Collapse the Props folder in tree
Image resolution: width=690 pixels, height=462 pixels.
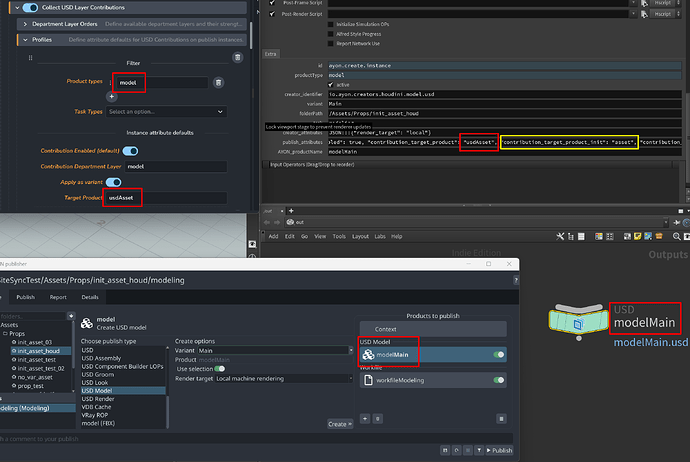[x=6, y=334]
